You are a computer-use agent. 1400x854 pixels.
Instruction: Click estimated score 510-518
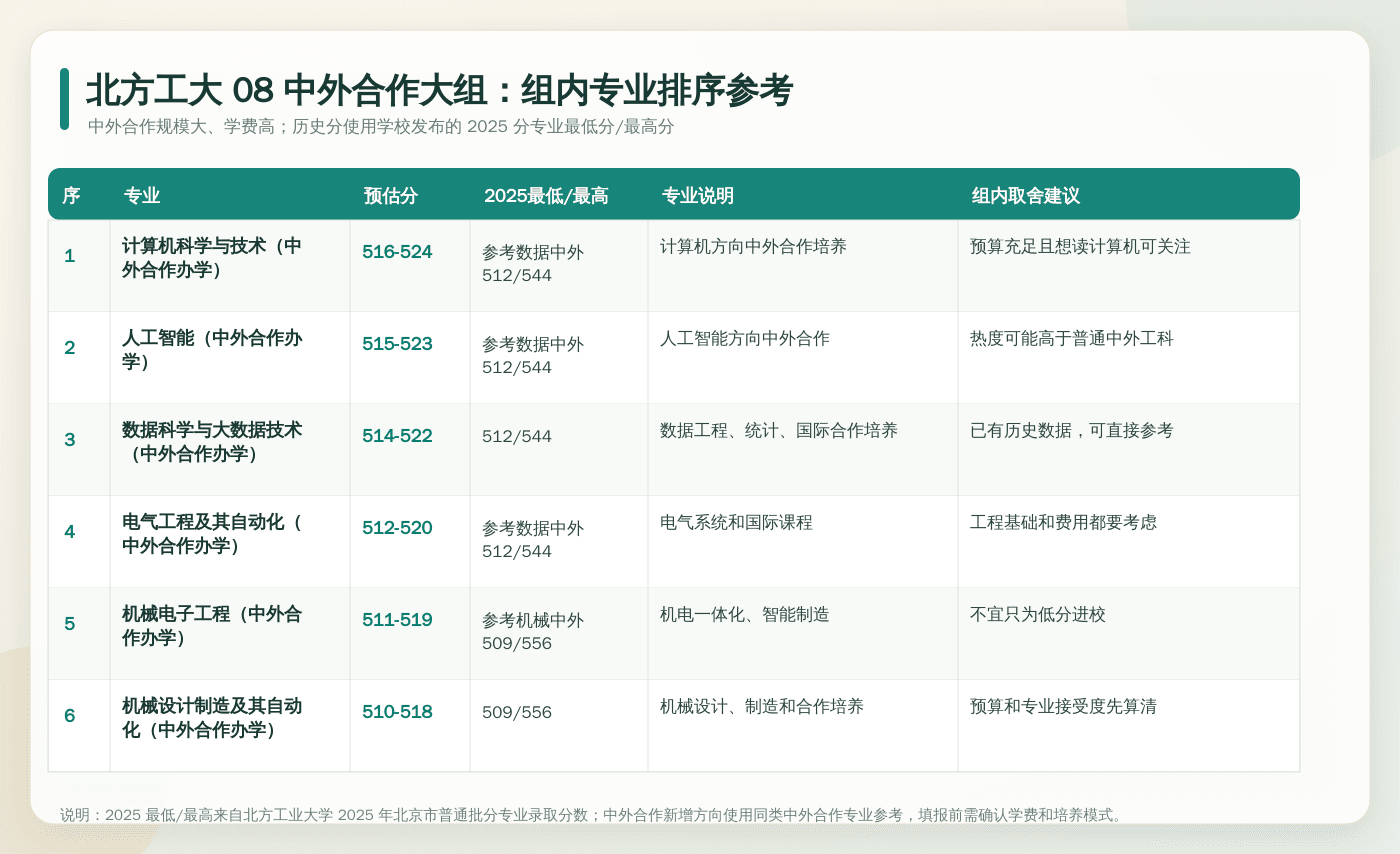pos(397,712)
